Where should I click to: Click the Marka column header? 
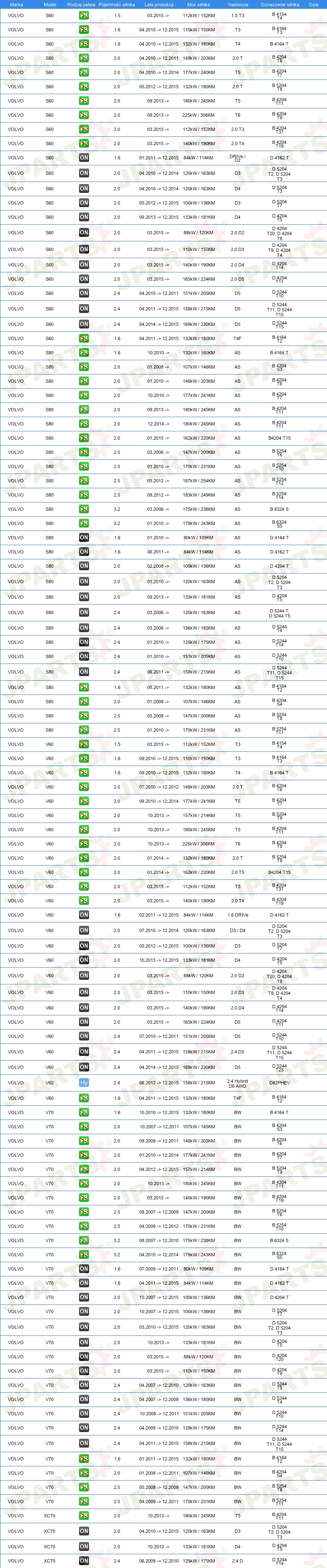coord(16,4)
